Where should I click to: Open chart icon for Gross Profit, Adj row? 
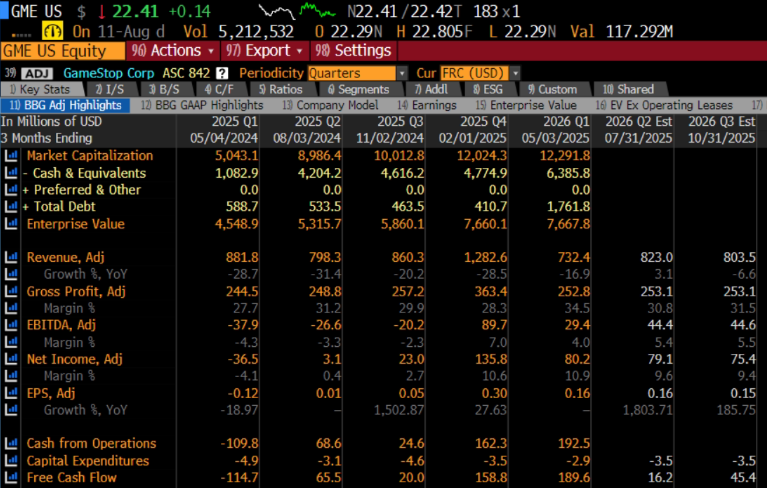click(11, 291)
